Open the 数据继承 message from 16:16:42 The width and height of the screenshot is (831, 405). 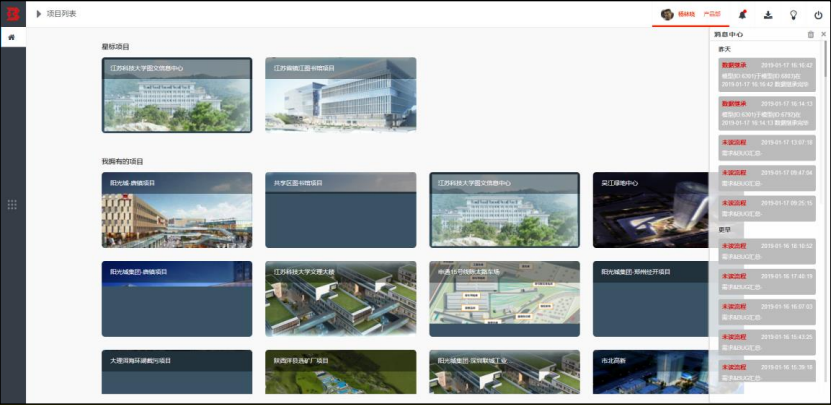pos(767,75)
